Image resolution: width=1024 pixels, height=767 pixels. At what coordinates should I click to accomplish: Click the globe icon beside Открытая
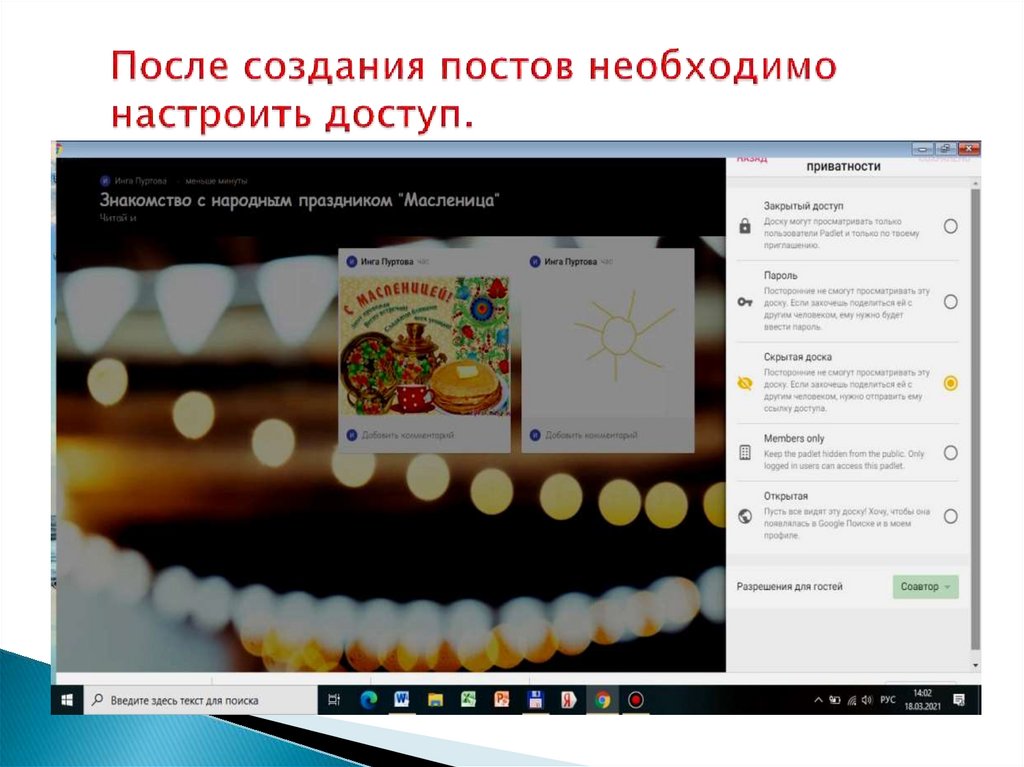point(744,516)
